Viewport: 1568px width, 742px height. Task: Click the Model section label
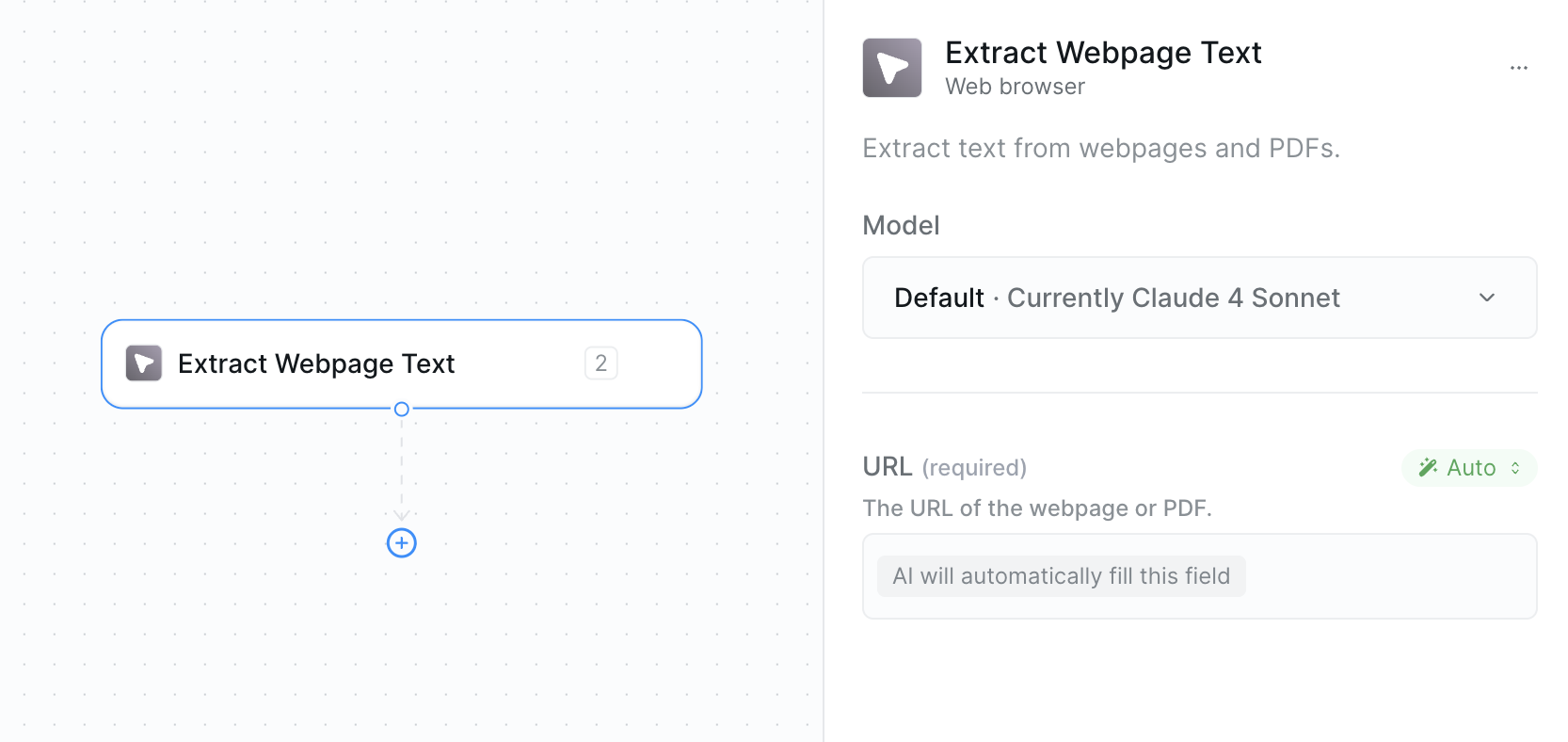pyautogui.click(x=901, y=226)
